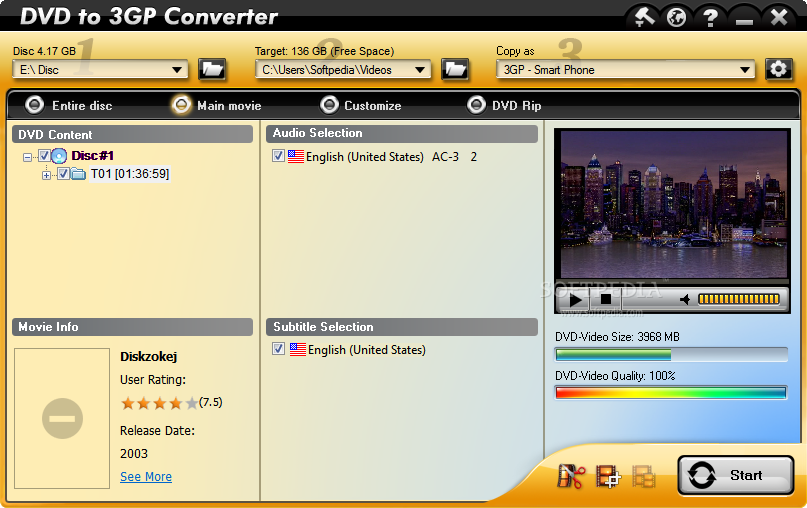The width and height of the screenshot is (807, 508).
Task: Select the DVD Rip mode
Action: click(504, 106)
